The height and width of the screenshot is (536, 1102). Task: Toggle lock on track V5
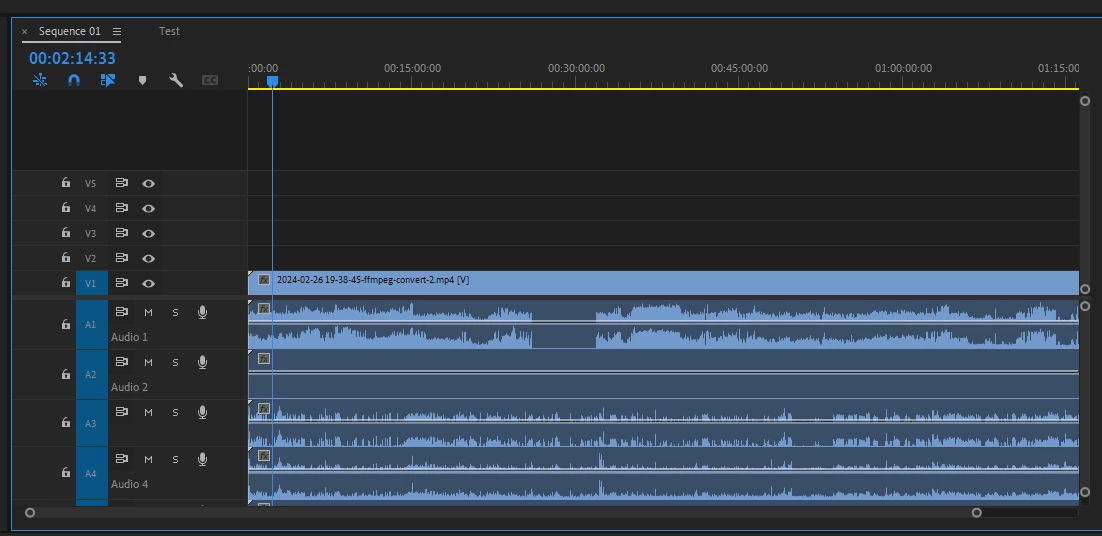[65, 183]
